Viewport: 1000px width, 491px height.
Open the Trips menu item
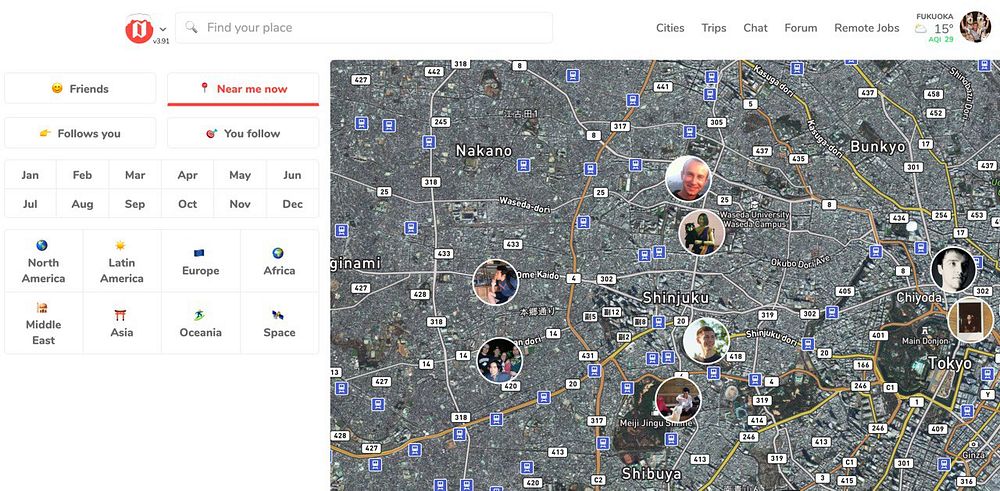pyautogui.click(x=714, y=28)
